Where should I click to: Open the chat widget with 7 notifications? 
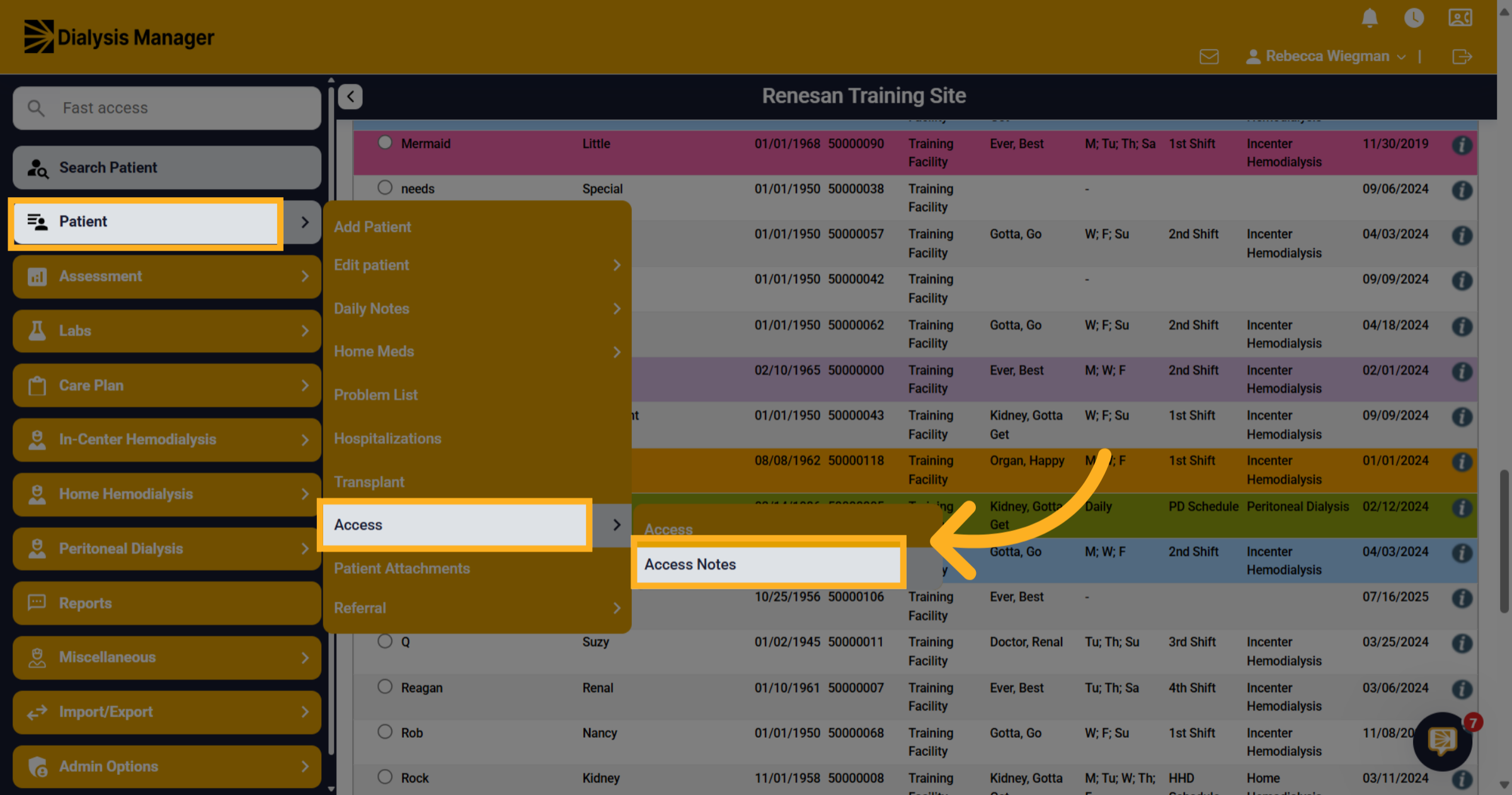pos(1443,741)
